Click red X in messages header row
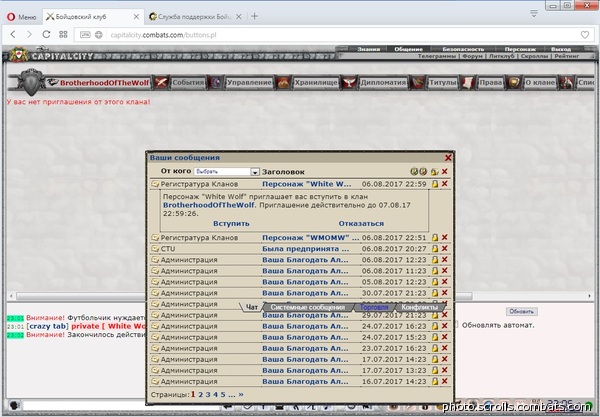Viewport: 600px width, 417px height. 444,172
